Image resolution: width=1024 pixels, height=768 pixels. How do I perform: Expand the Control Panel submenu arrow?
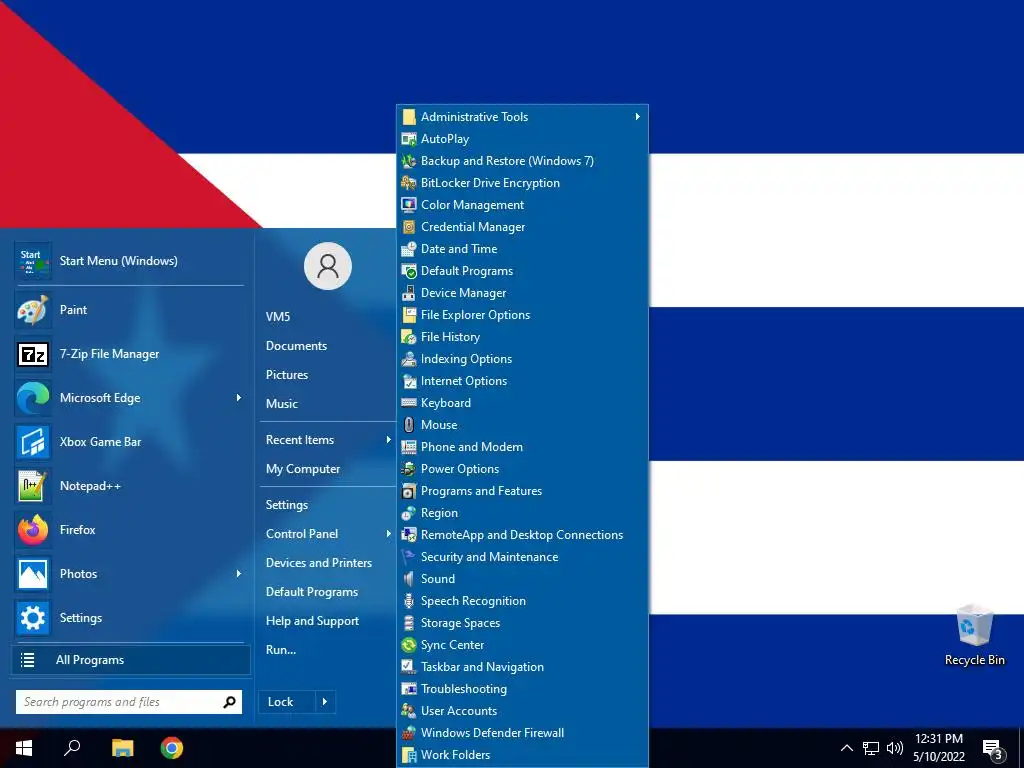(389, 534)
